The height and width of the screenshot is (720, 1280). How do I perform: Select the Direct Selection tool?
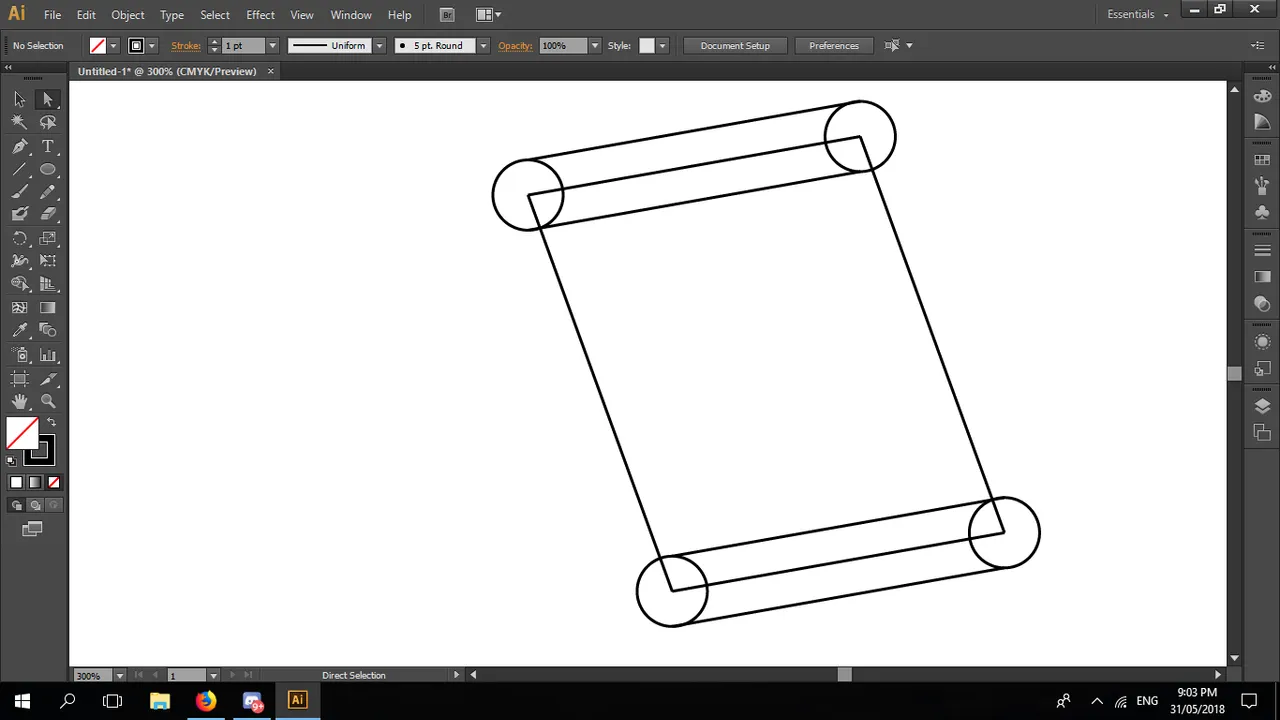tap(47, 99)
